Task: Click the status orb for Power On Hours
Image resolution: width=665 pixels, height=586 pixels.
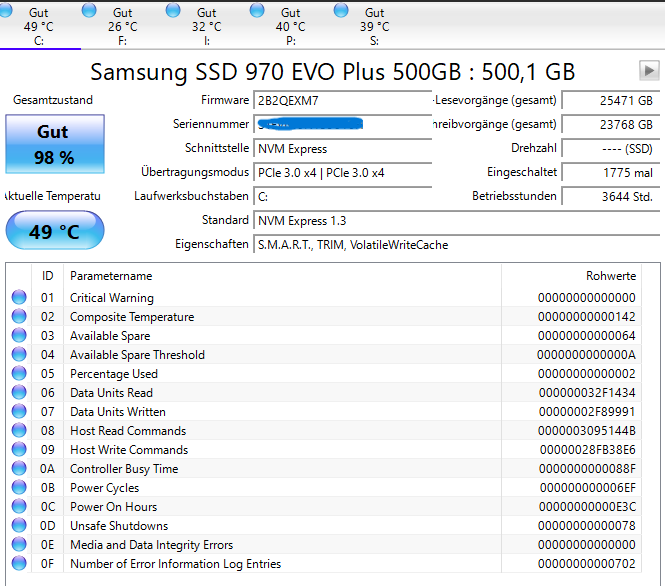Action: pos(19,506)
